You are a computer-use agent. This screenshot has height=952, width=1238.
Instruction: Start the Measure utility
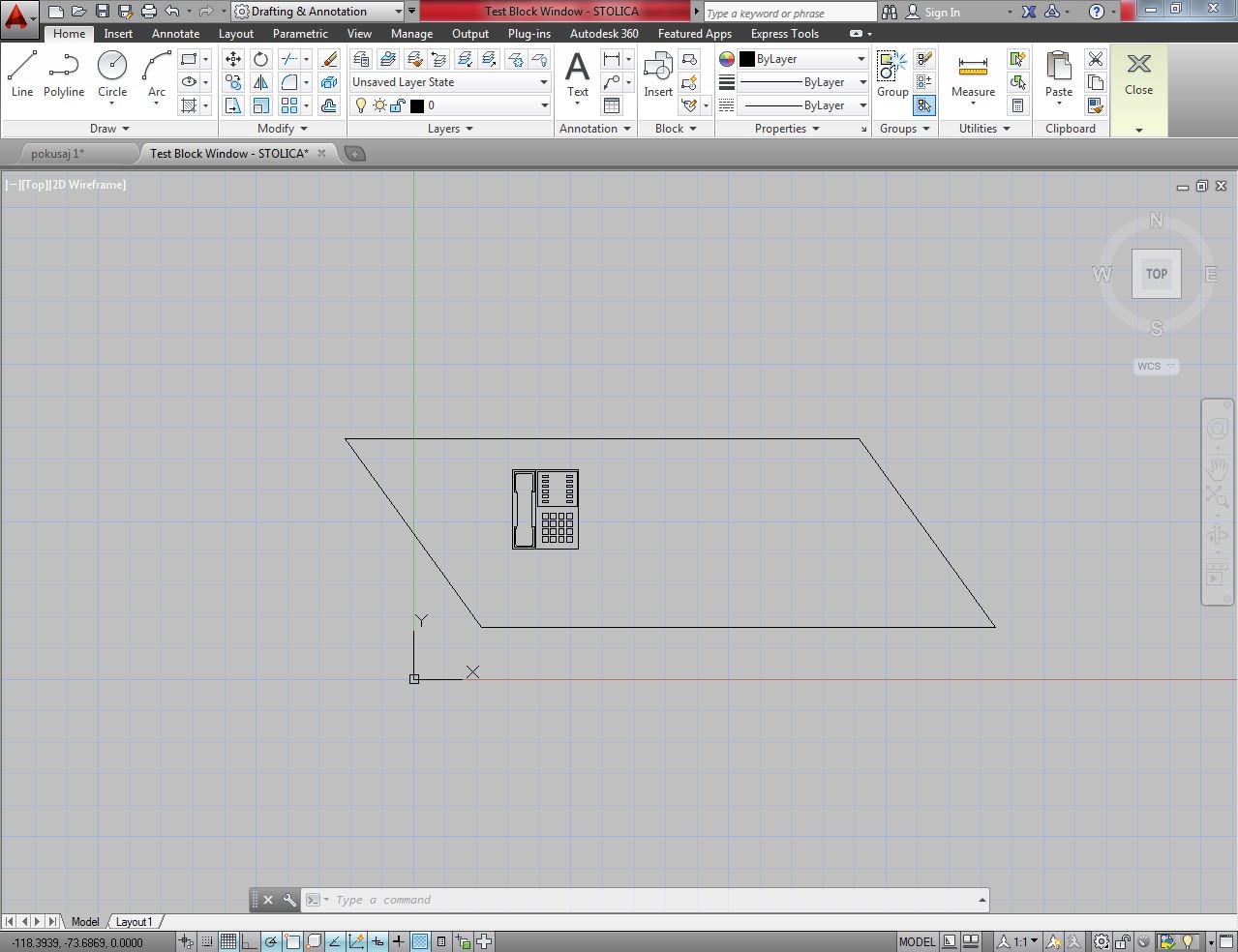tap(973, 74)
